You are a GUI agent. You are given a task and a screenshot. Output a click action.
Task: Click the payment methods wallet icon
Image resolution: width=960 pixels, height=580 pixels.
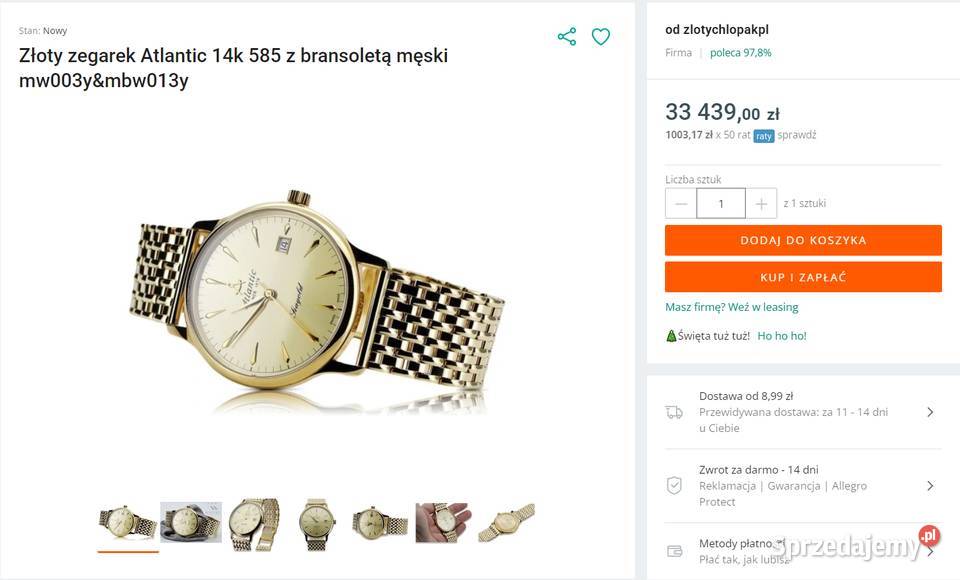[x=674, y=551]
